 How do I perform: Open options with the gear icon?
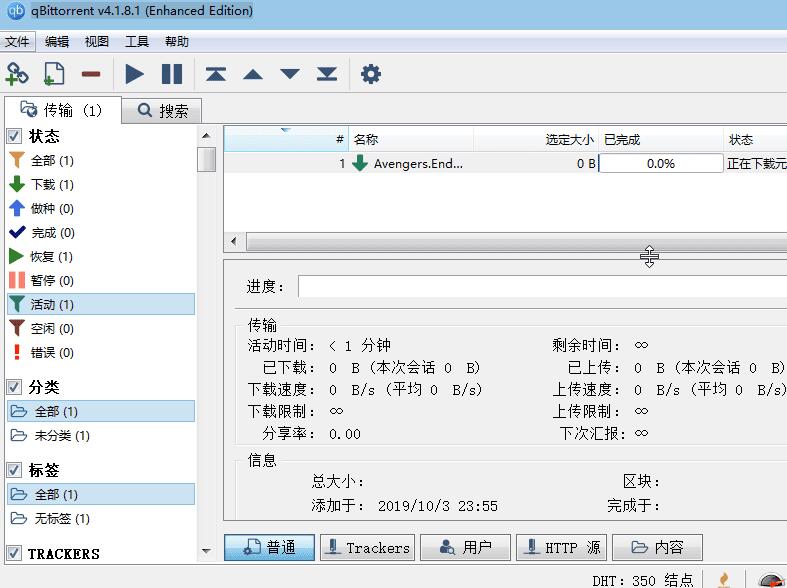tap(371, 74)
